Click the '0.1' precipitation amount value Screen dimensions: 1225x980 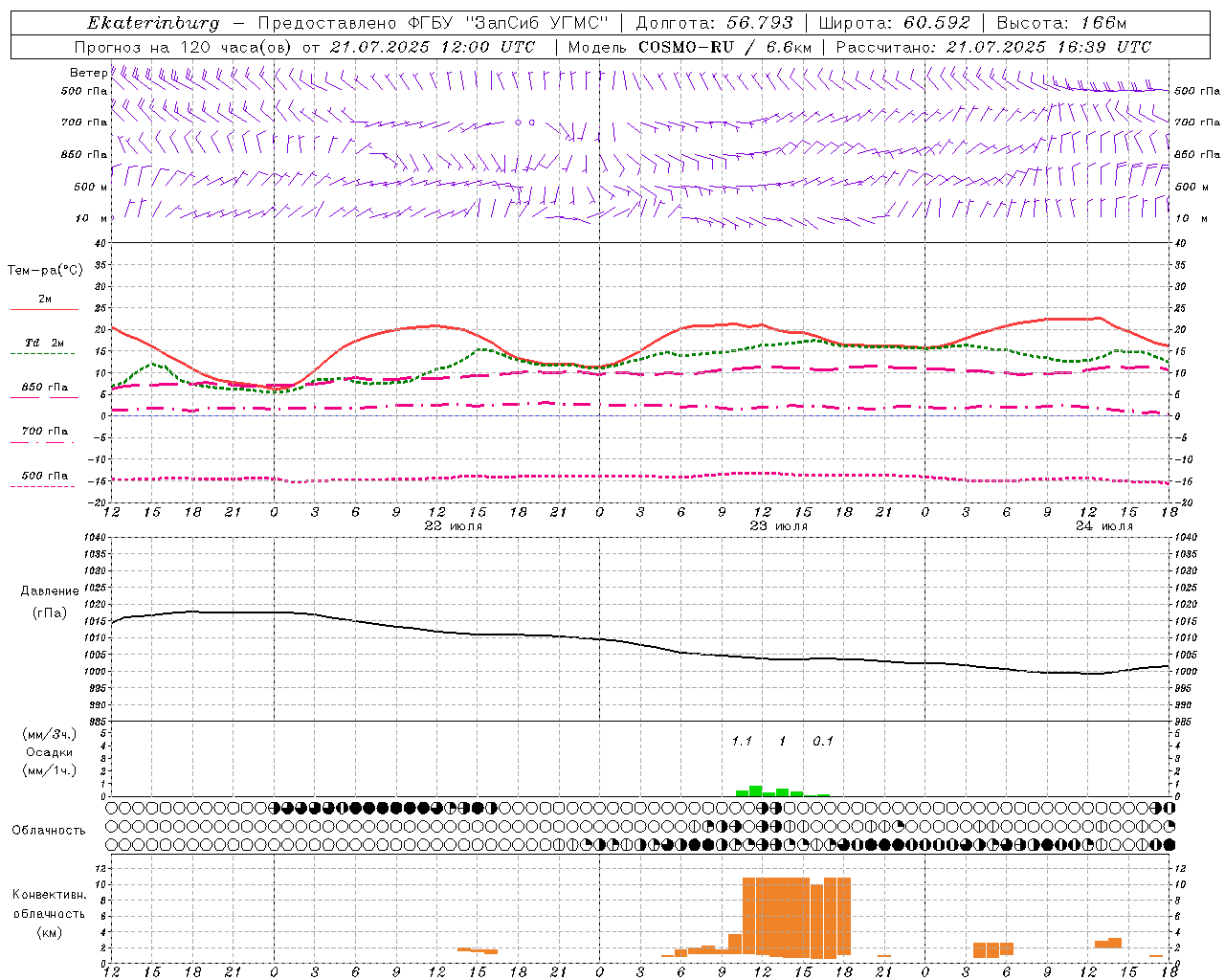[823, 742]
